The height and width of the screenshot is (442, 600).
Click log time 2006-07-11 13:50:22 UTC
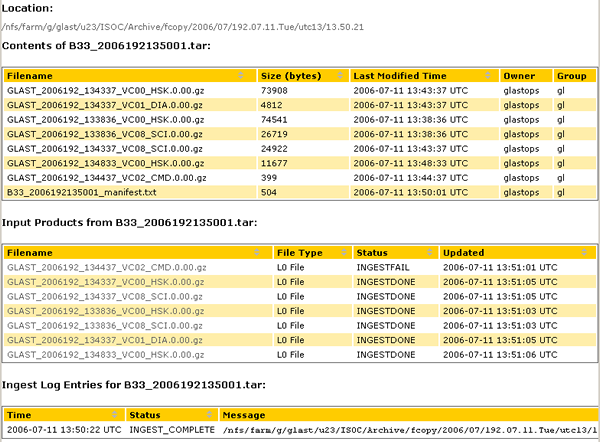64,430
